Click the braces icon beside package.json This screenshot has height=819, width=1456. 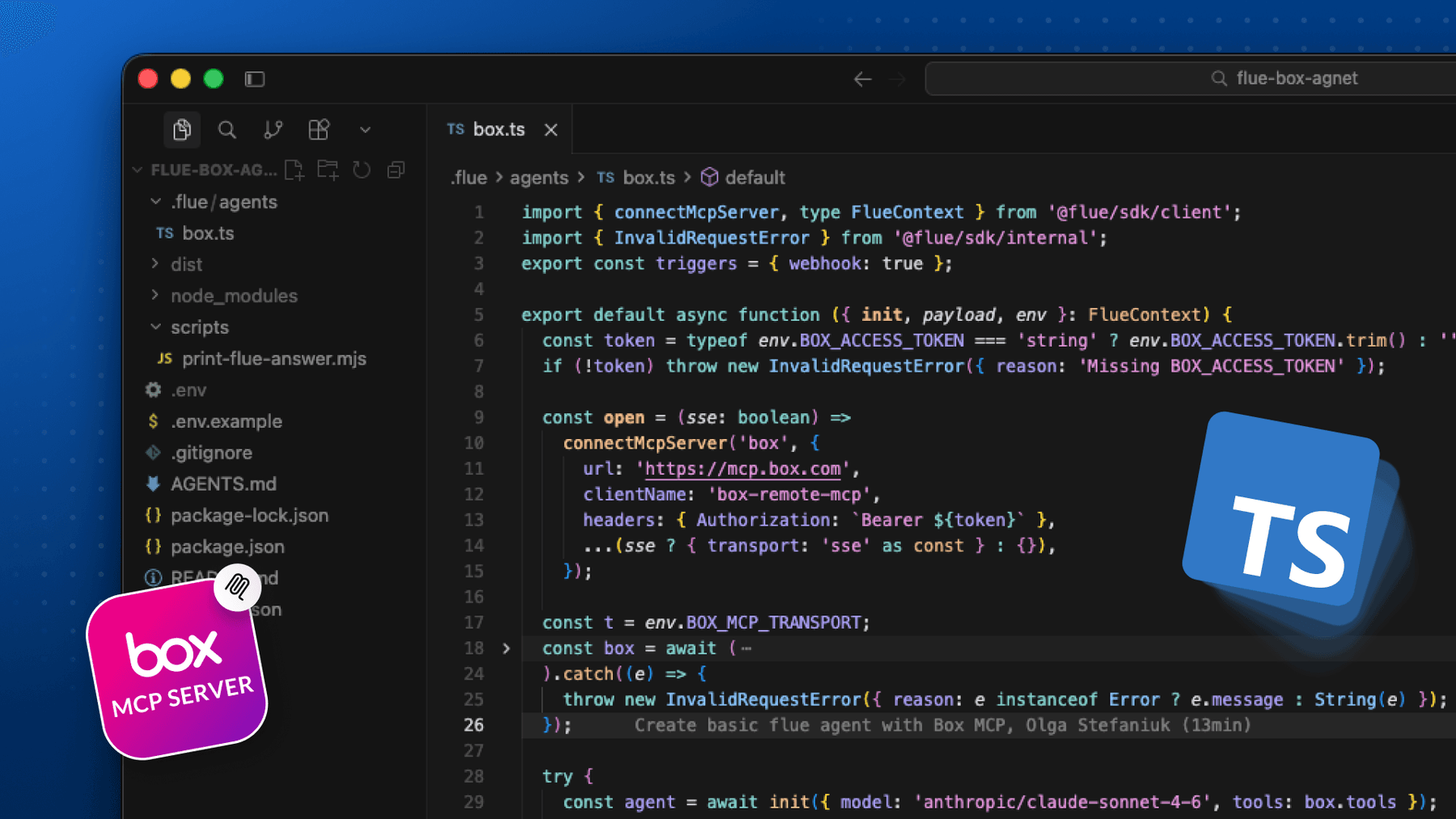[x=153, y=547]
